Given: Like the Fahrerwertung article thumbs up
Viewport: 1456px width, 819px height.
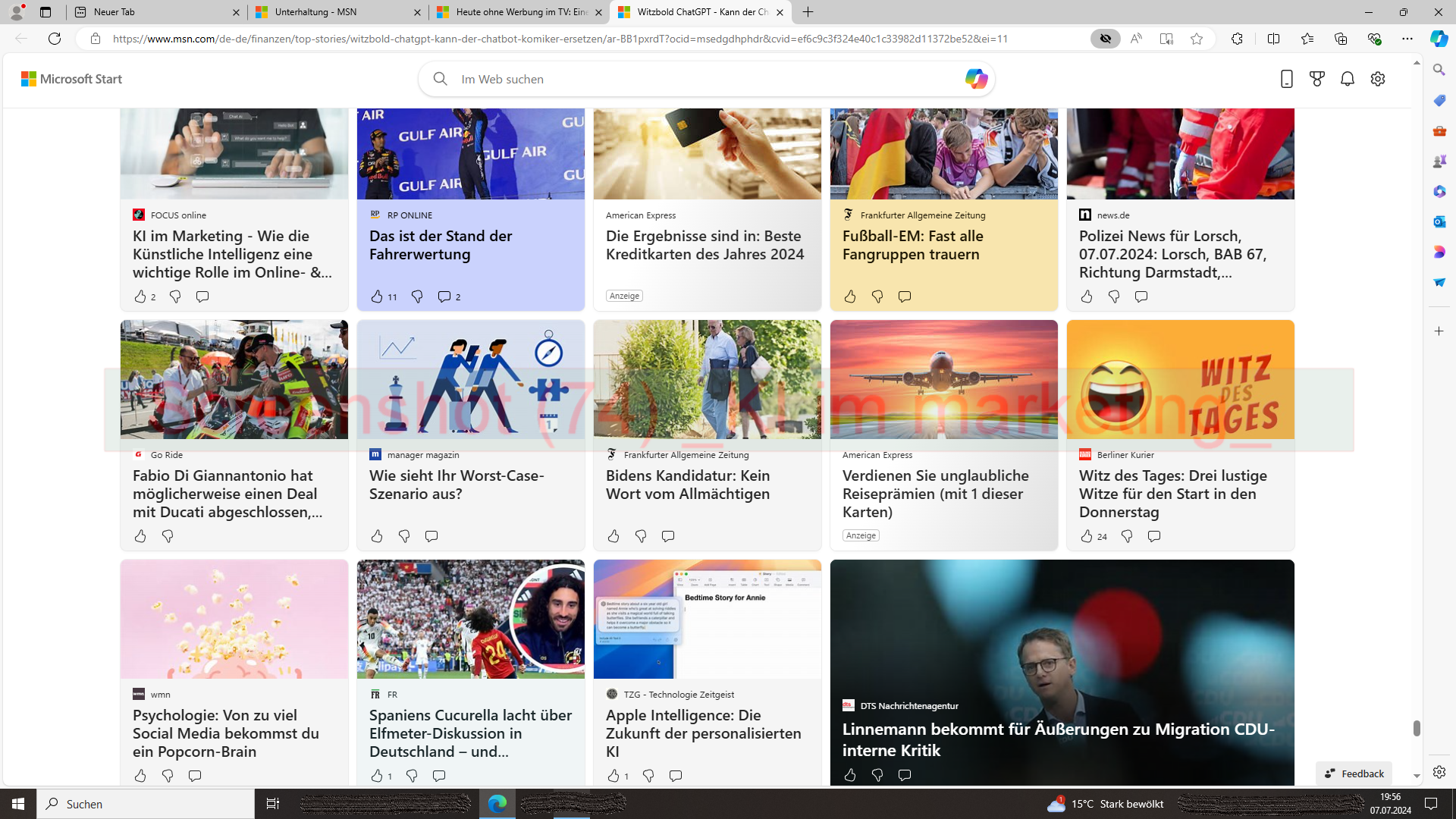Looking at the screenshot, I should click(x=377, y=297).
